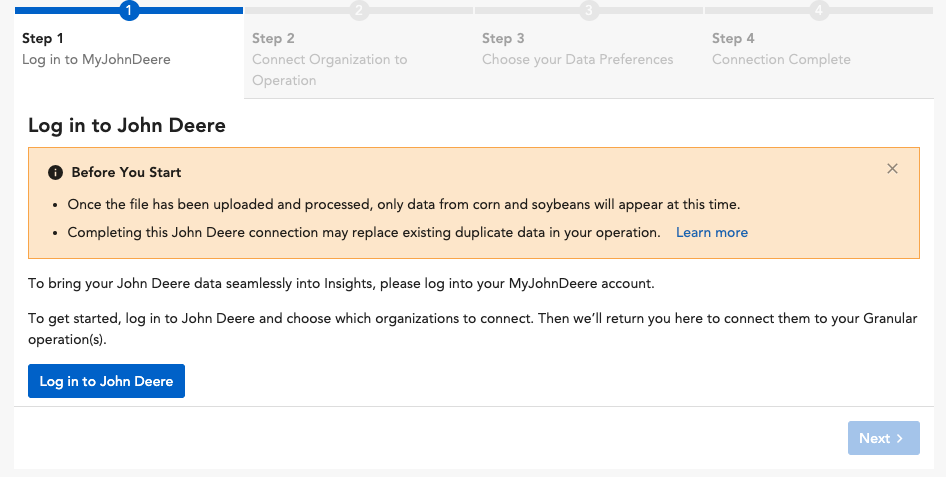Click the bullet about corn and soybeans data
Screen dimensions: 946x477
coord(404,204)
